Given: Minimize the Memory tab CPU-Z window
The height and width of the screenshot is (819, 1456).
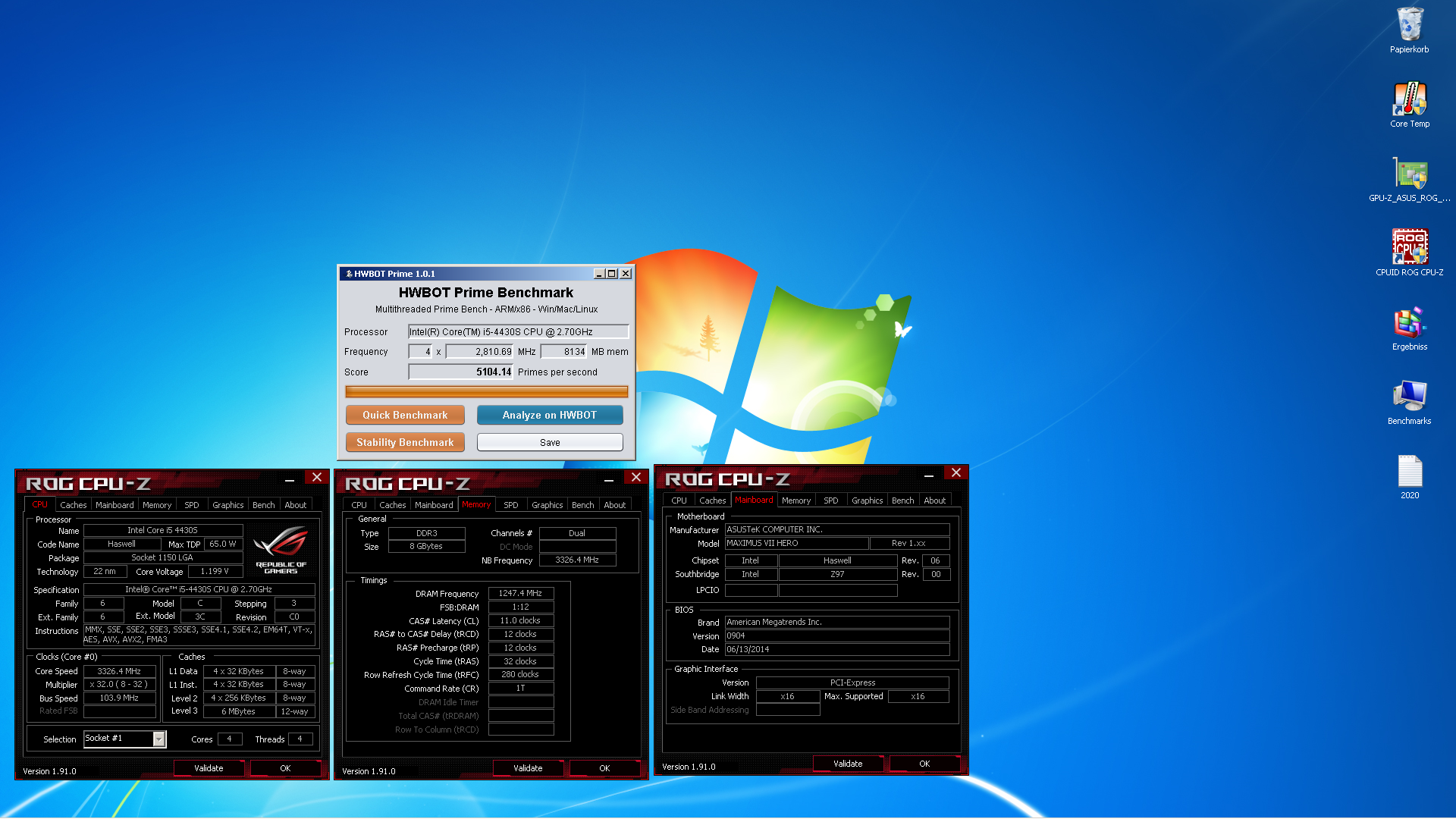Looking at the screenshot, I should (609, 479).
